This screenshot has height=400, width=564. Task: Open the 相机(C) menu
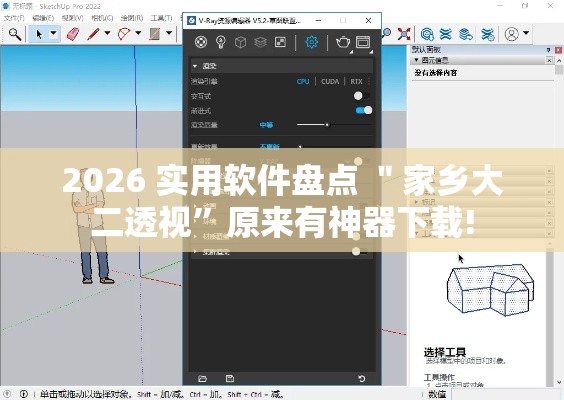pos(102,18)
